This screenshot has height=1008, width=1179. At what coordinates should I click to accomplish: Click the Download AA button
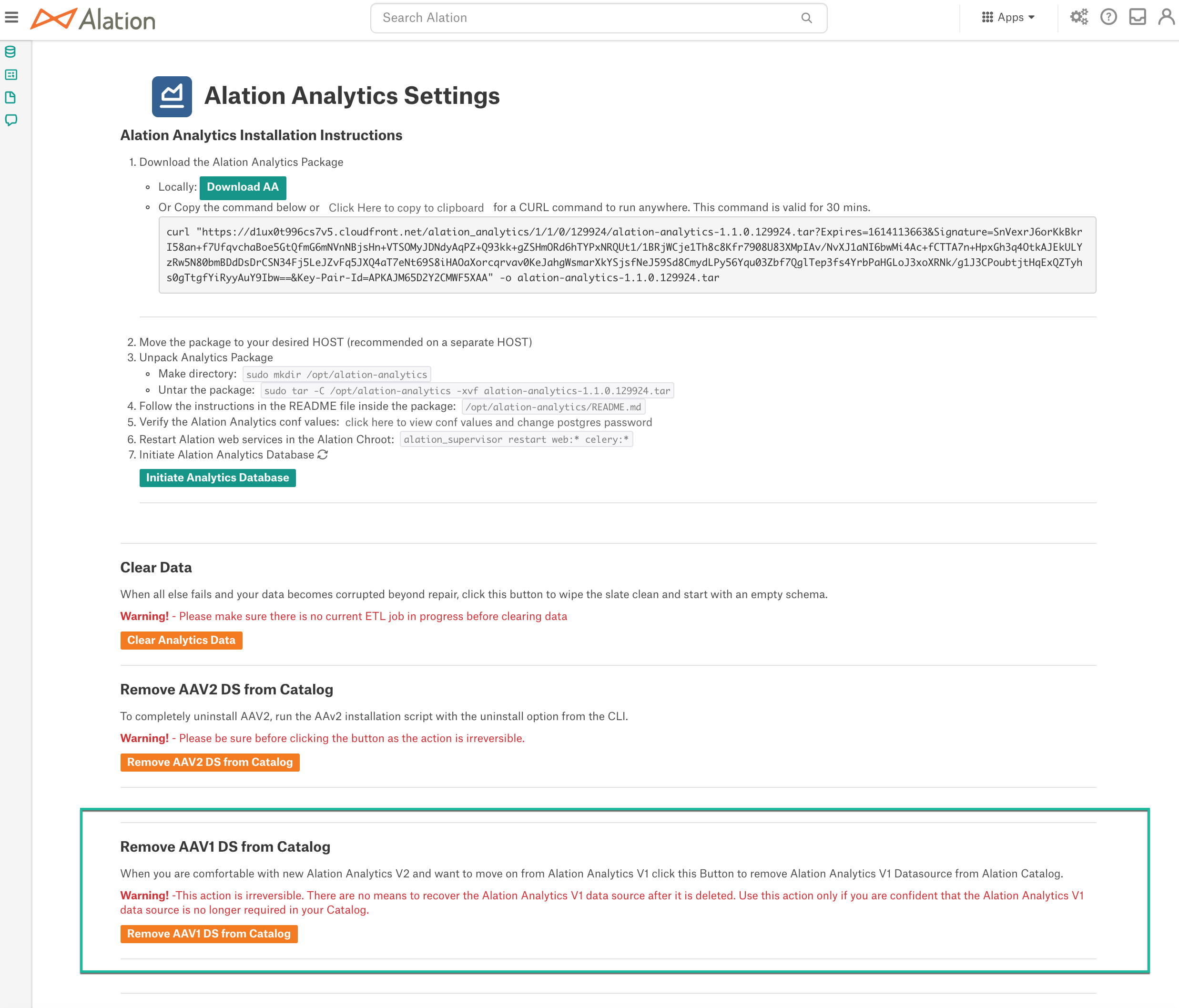click(x=243, y=187)
